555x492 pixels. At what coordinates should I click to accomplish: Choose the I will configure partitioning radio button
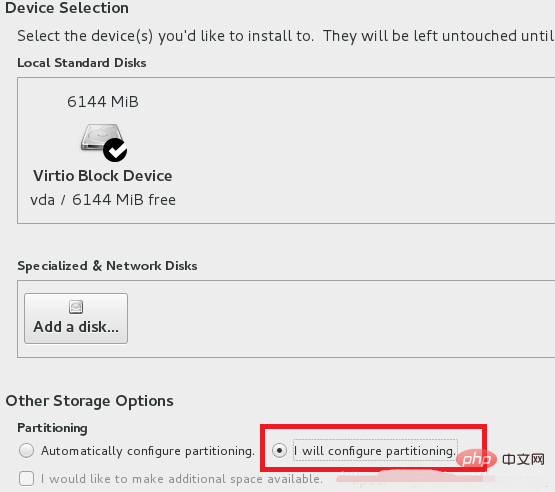(x=279, y=451)
